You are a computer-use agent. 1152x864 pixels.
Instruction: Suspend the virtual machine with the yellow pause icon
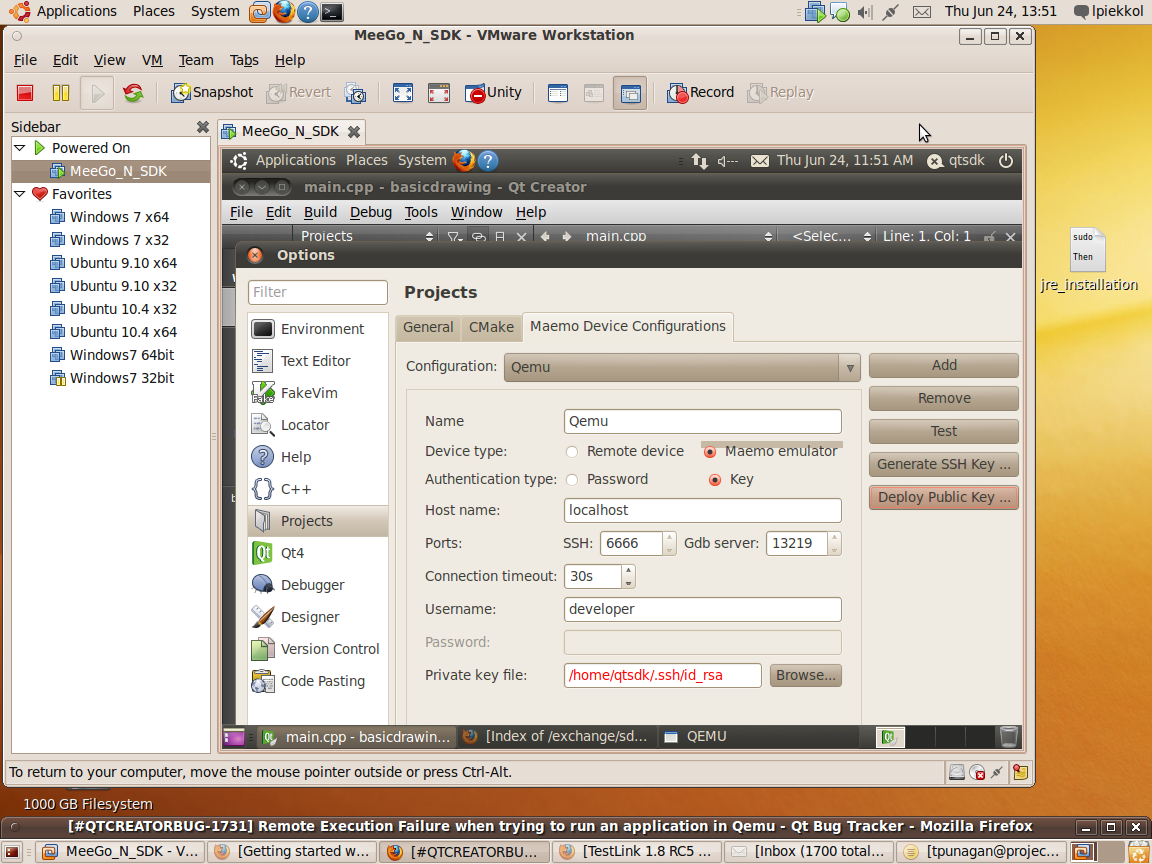[x=60, y=93]
